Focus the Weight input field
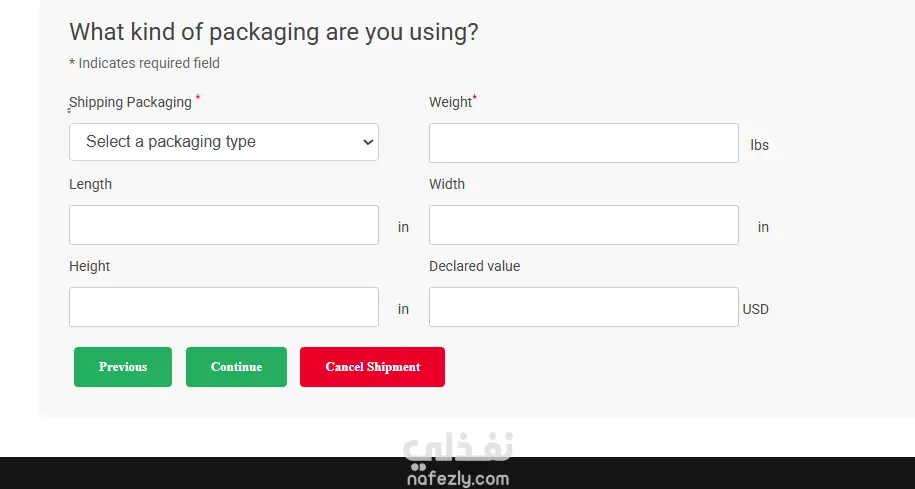This screenshot has width=915, height=489. pyautogui.click(x=583, y=143)
